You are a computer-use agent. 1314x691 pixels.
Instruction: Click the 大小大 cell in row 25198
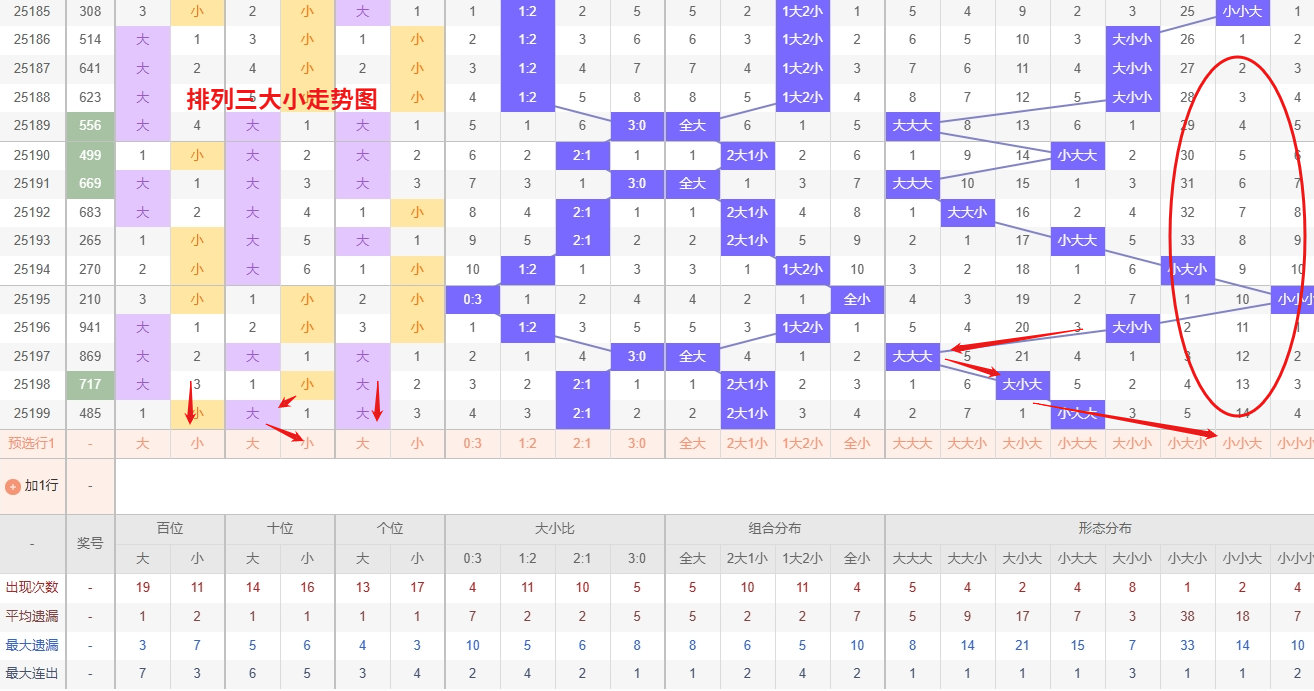(1022, 385)
